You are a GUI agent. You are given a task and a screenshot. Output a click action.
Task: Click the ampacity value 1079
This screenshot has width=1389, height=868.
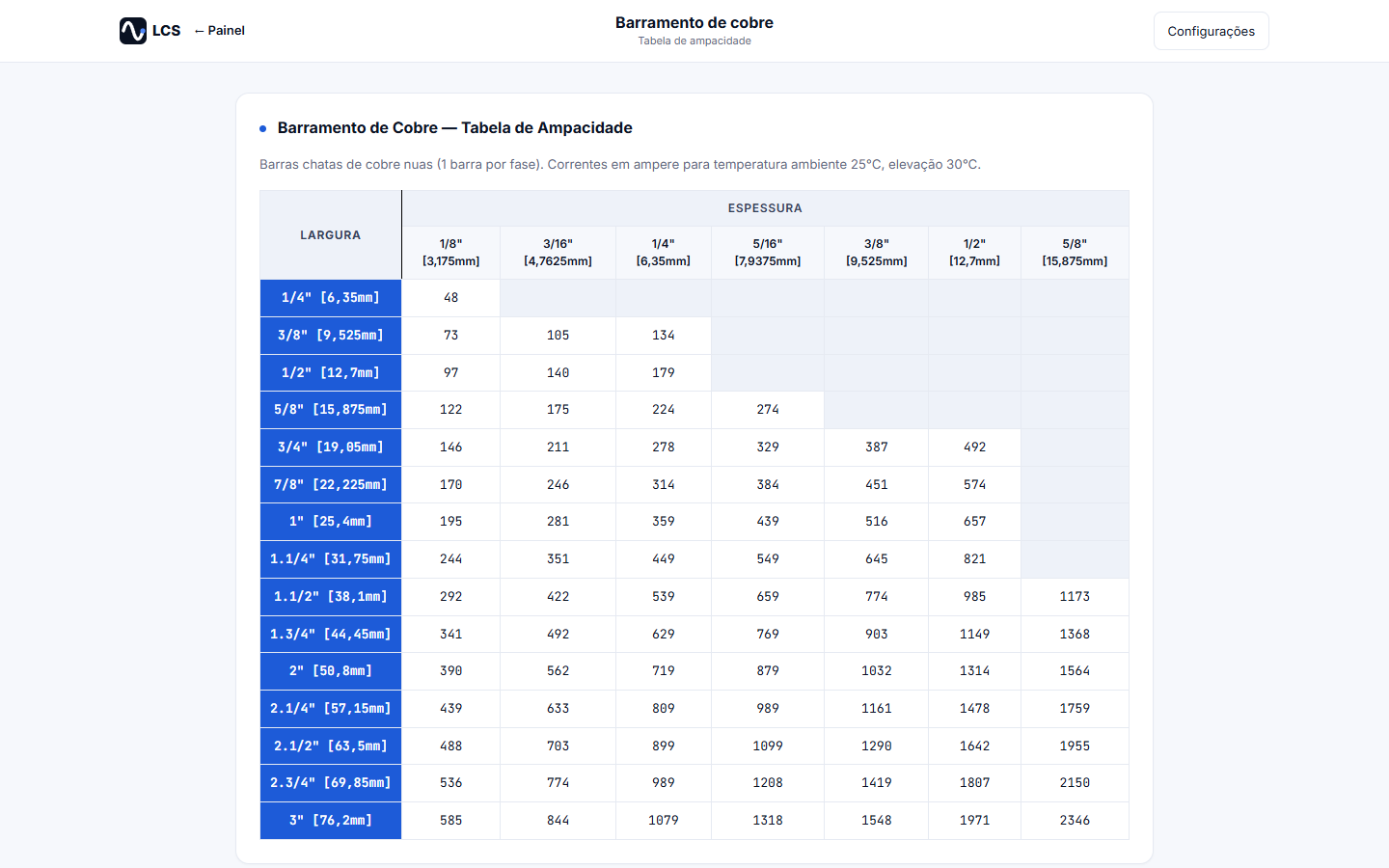pyautogui.click(x=664, y=821)
